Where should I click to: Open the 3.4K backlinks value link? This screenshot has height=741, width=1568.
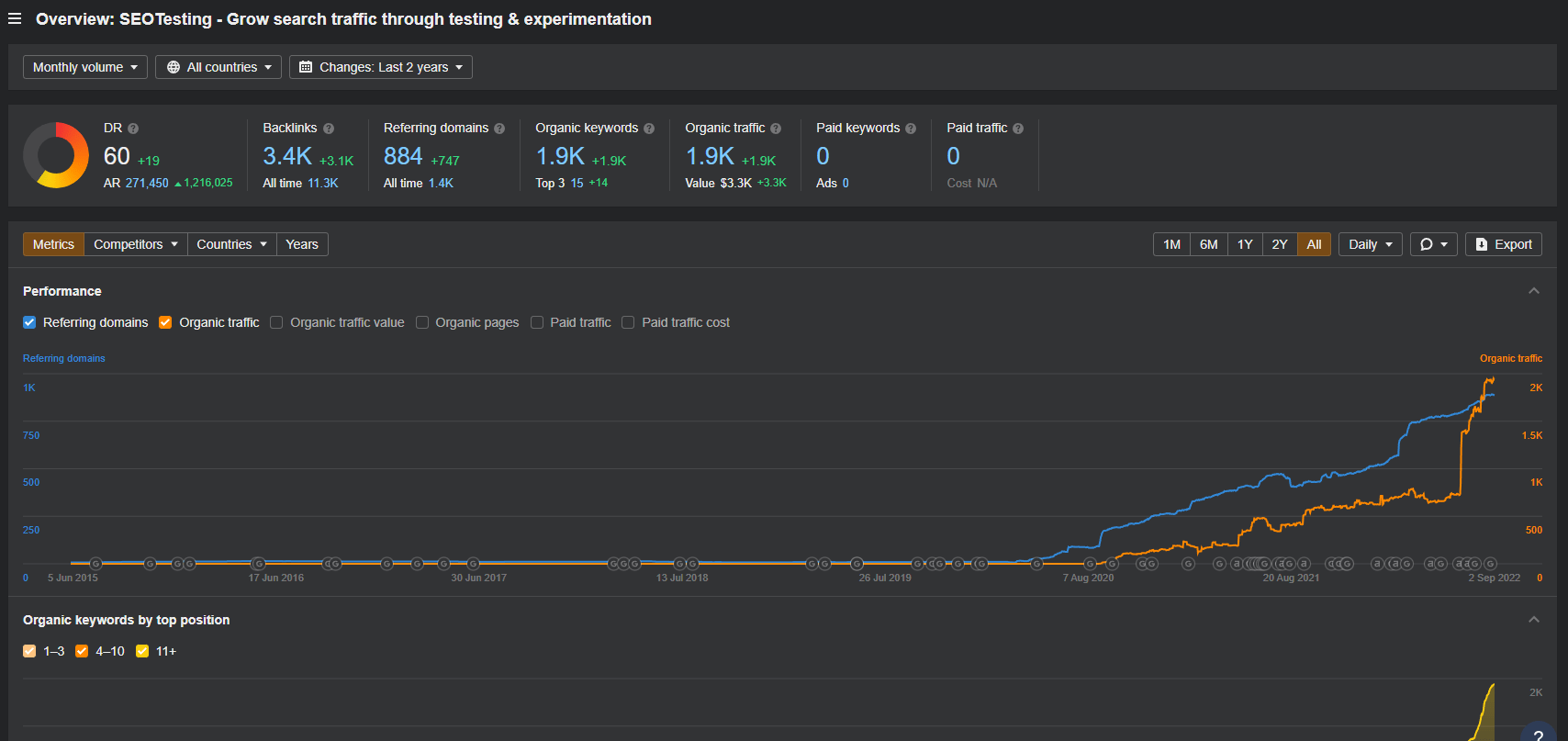click(x=287, y=157)
